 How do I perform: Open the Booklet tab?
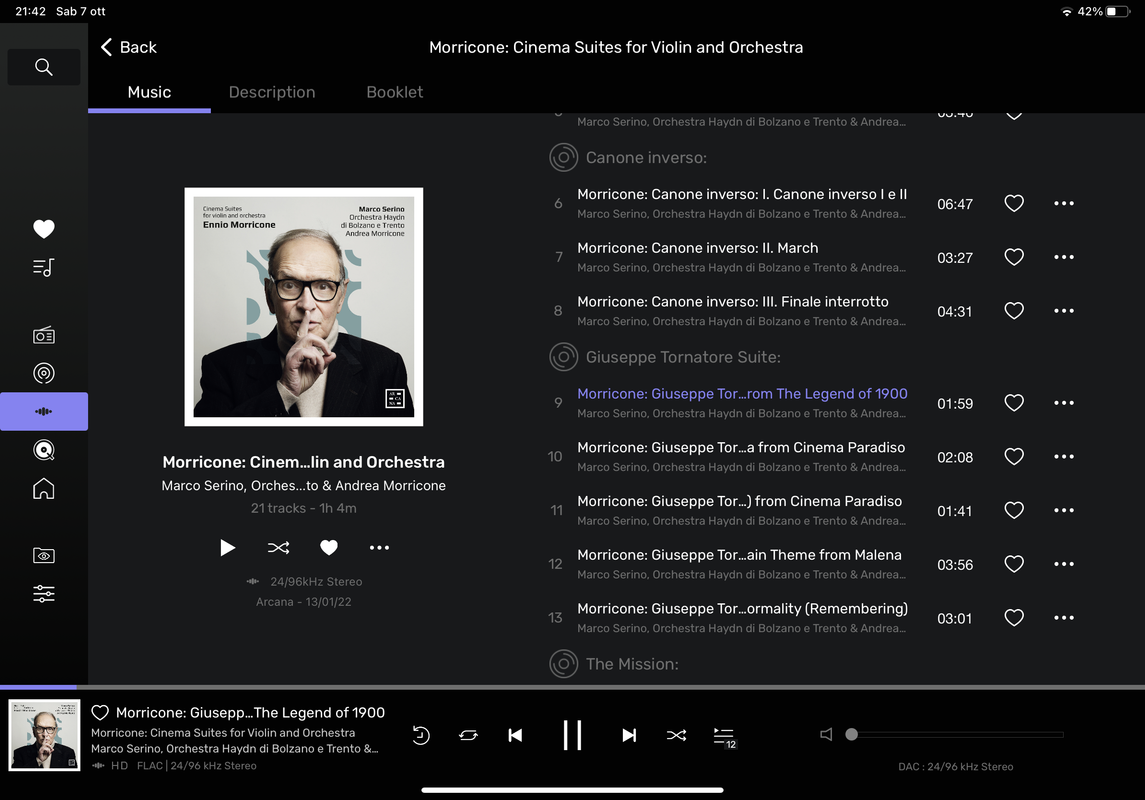394,93
